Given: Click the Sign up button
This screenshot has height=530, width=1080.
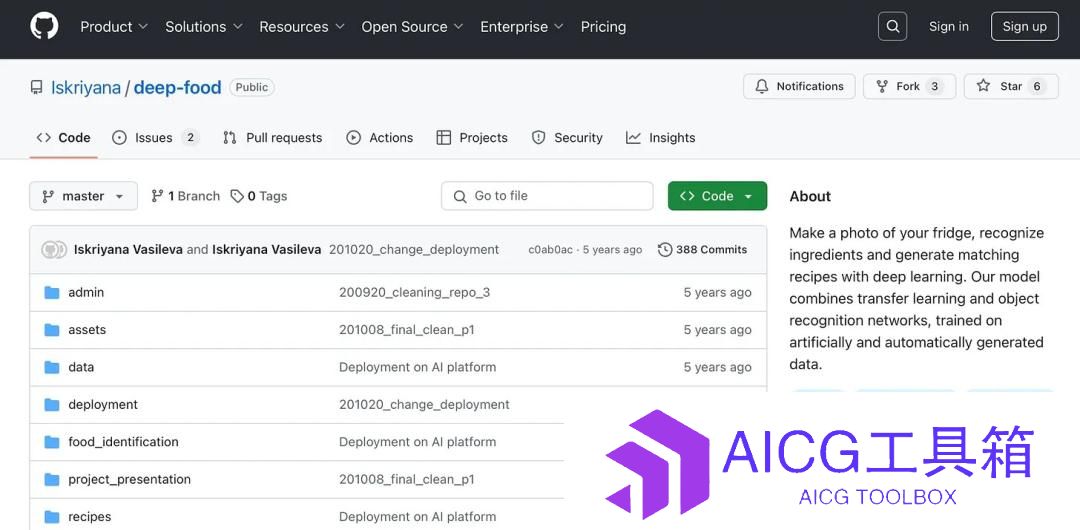Looking at the screenshot, I should click(1024, 27).
